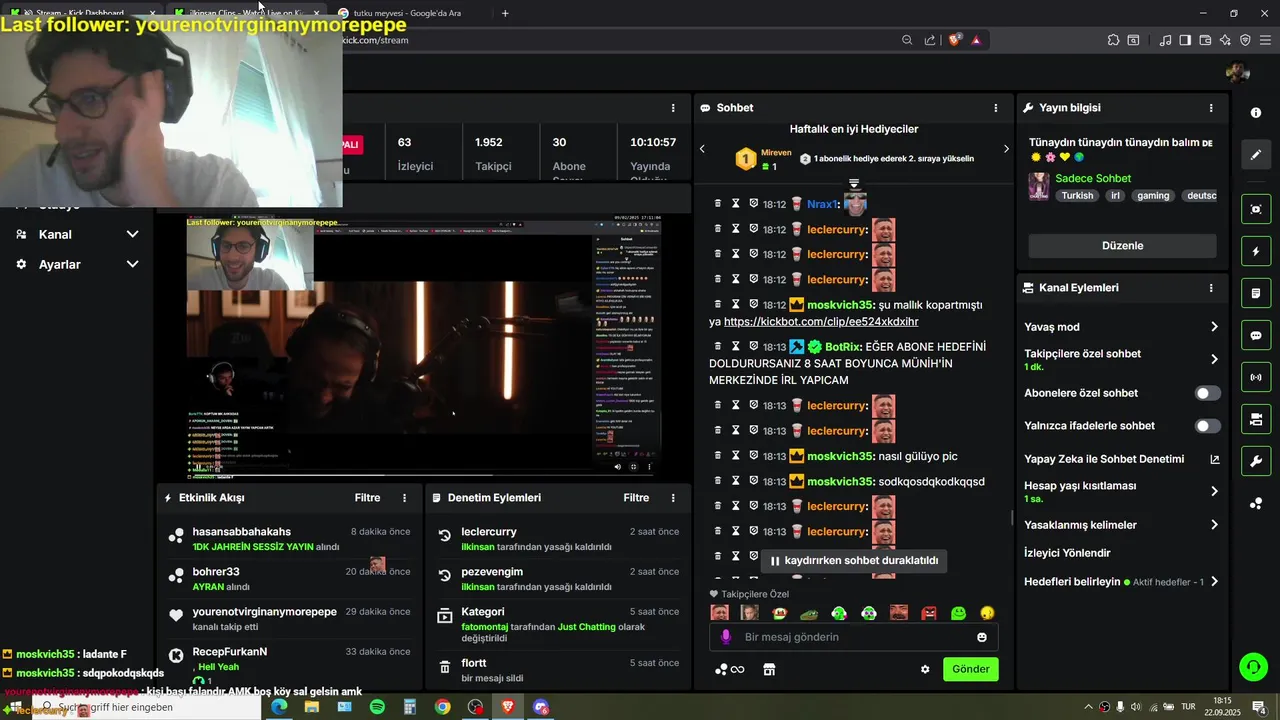Select the green smiley follower emote

point(958,613)
